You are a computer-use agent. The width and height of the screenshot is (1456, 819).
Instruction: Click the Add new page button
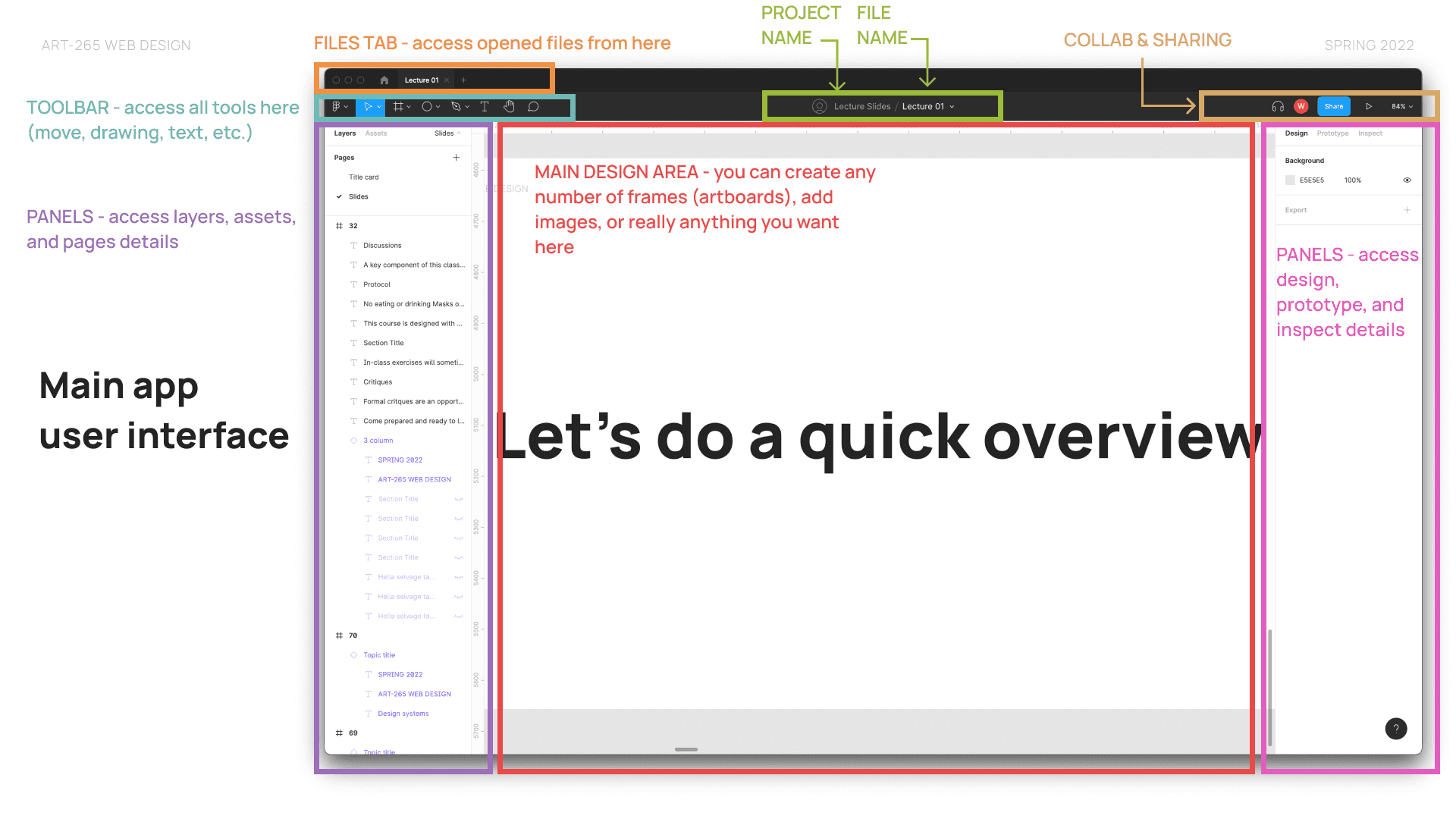click(456, 156)
